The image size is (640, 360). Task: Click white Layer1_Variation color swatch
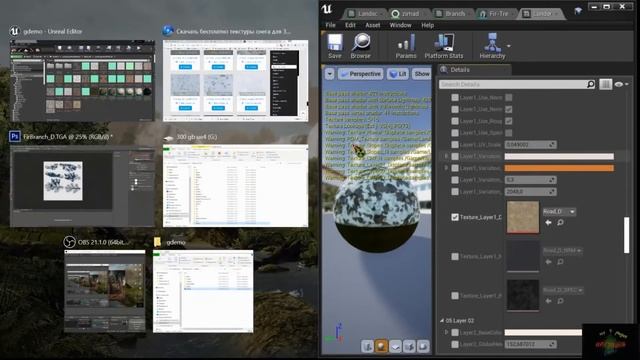(559, 156)
